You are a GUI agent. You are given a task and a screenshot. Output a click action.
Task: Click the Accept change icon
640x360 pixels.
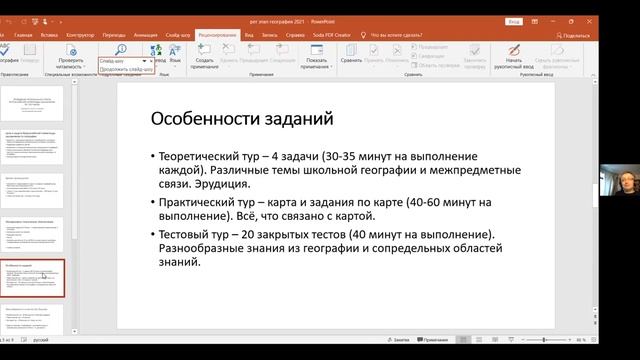point(373,50)
